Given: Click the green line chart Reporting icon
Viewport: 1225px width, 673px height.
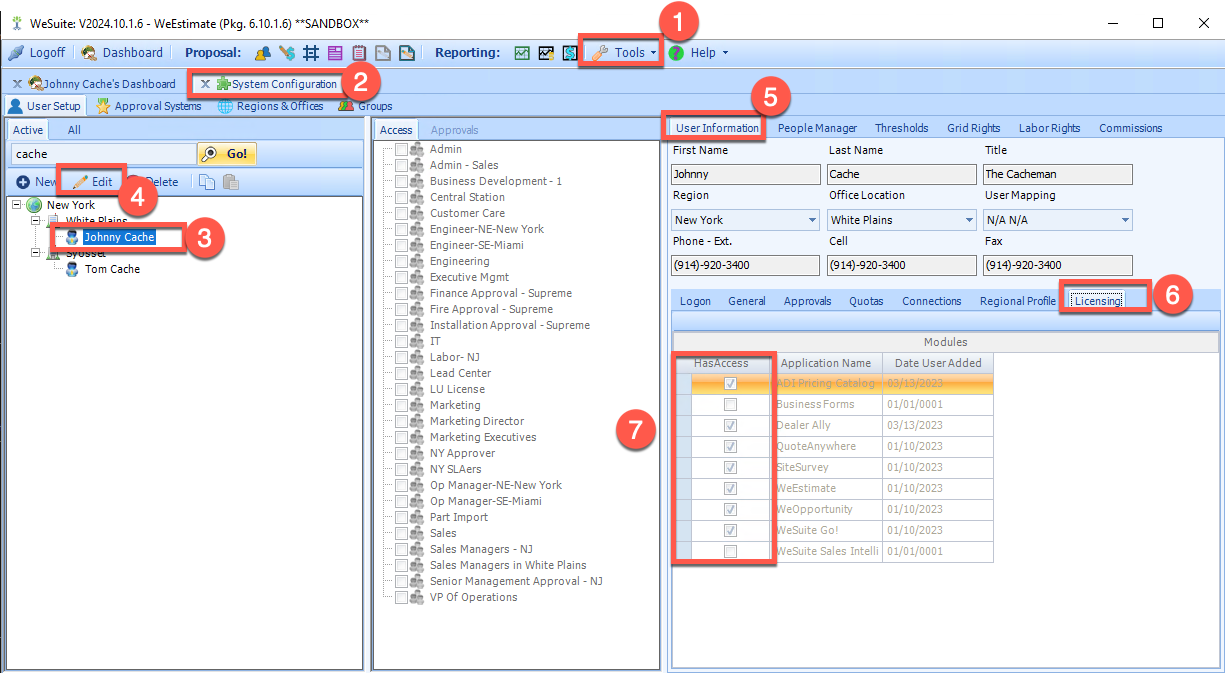Looking at the screenshot, I should (522, 53).
